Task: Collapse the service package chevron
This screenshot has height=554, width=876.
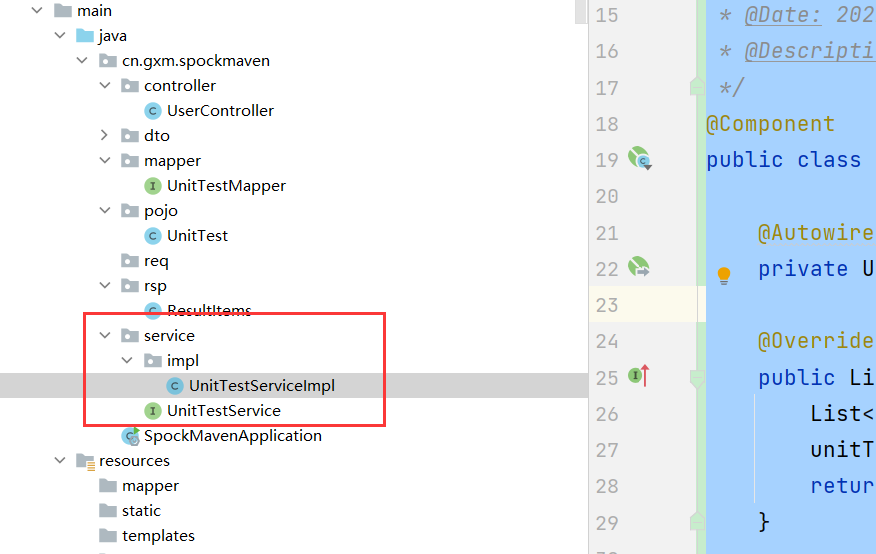Action: point(104,335)
